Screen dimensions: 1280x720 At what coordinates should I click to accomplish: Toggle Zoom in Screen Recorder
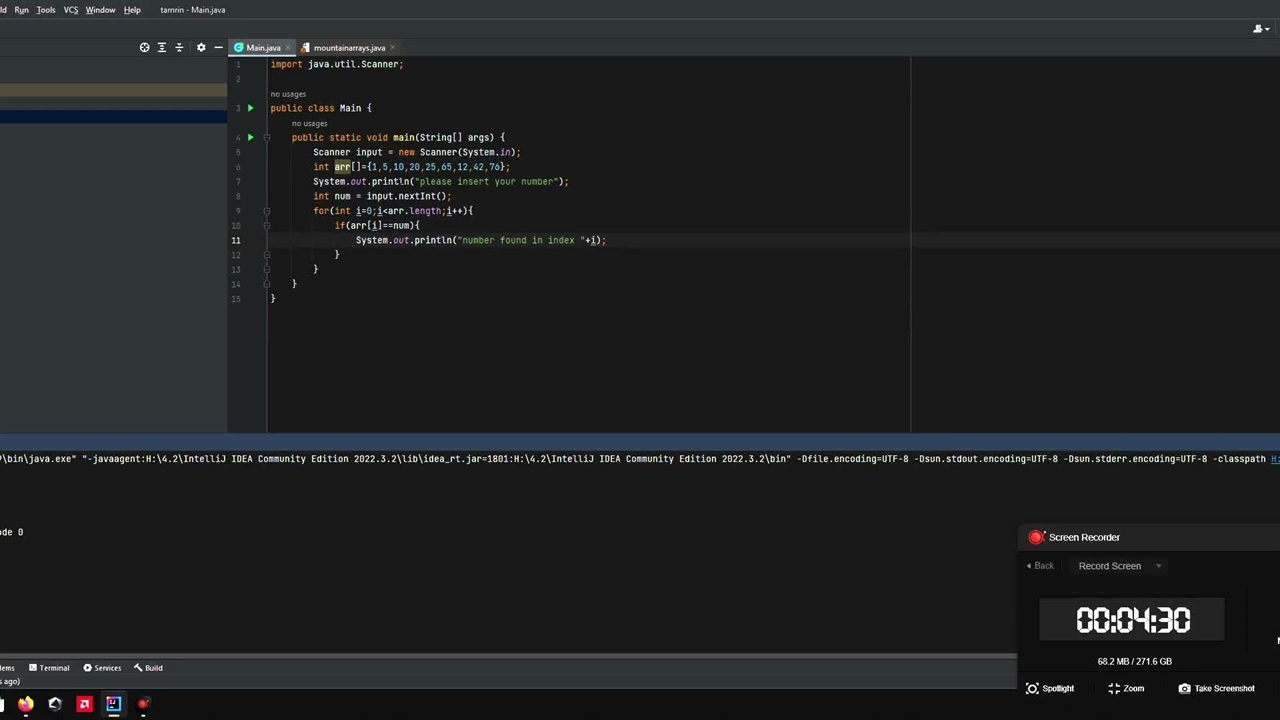[x=1126, y=688]
